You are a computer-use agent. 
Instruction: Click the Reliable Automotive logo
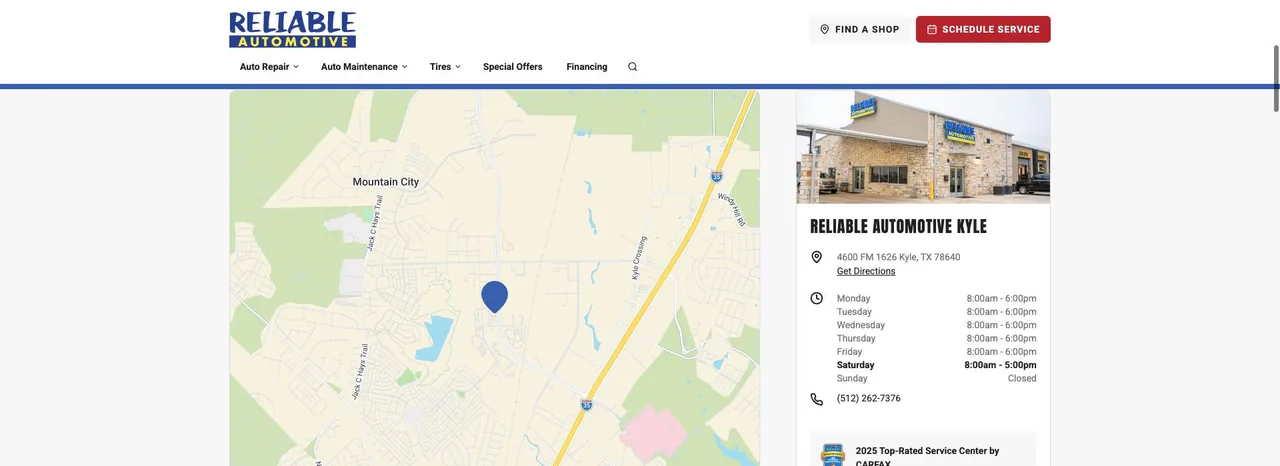pyautogui.click(x=292, y=29)
